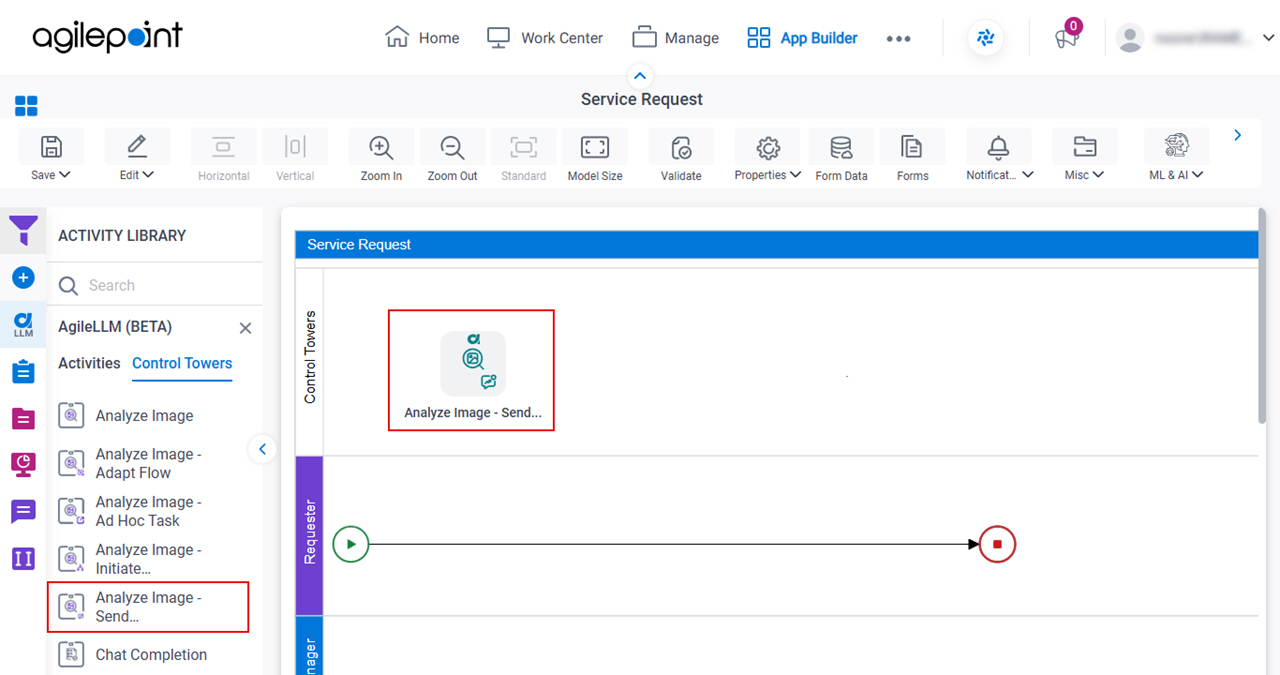The image size is (1280, 675).
Task: Click the blue grid apps icon
Action: tap(26, 106)
